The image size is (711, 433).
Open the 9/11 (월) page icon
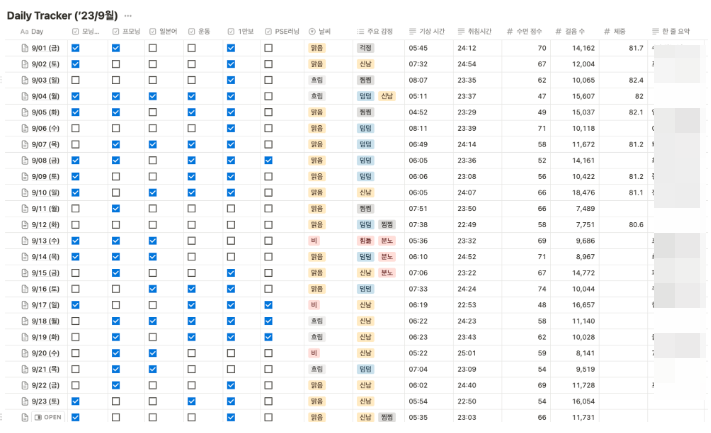(25, 209)
